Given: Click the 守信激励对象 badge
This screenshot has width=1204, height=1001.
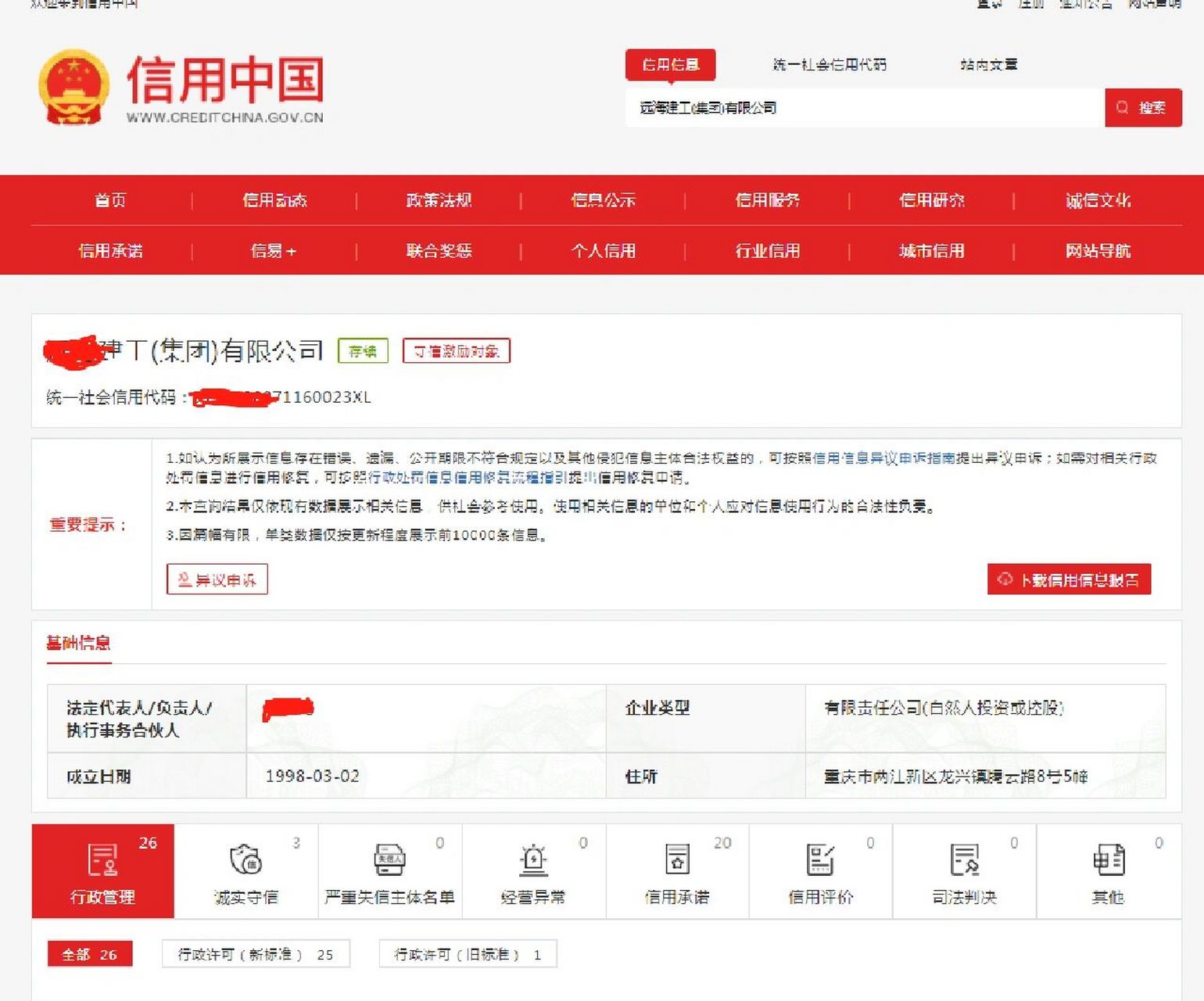Looking at the screenshot, I should 457,351.
